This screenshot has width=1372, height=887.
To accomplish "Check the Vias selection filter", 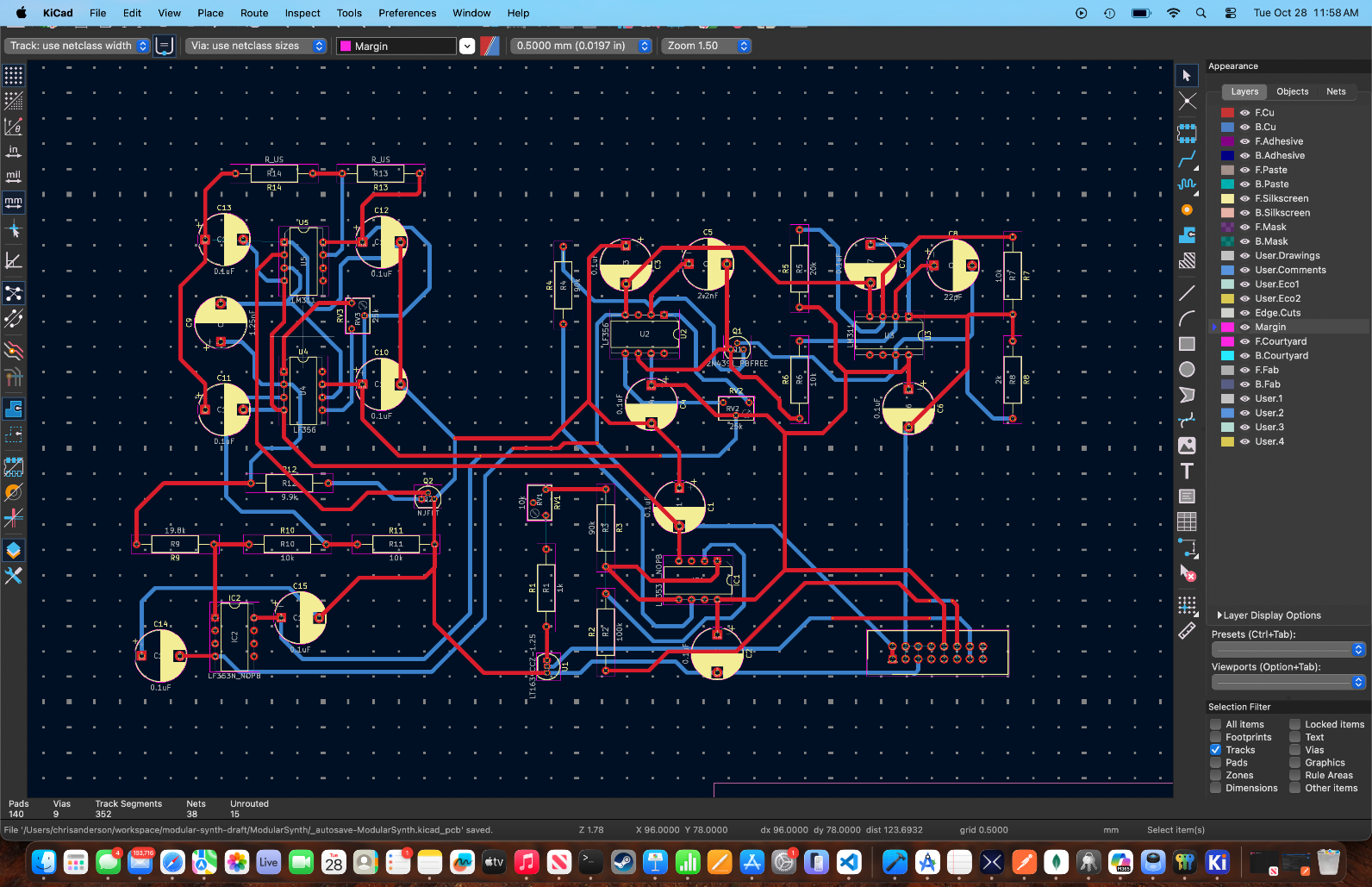I will click(1294, 750).
